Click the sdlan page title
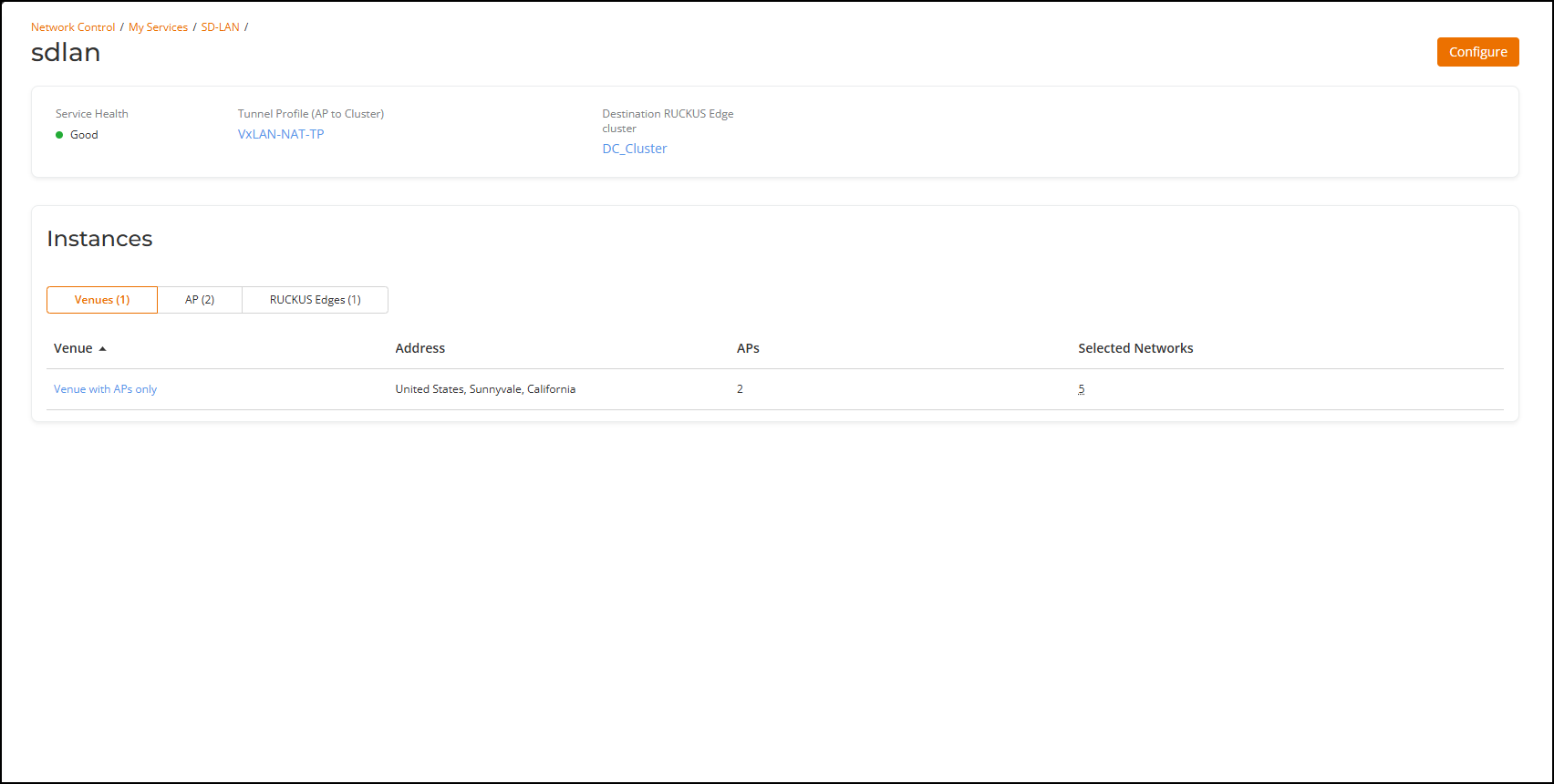The width and height of the screenshot is (1554, 784). point(66,53)
